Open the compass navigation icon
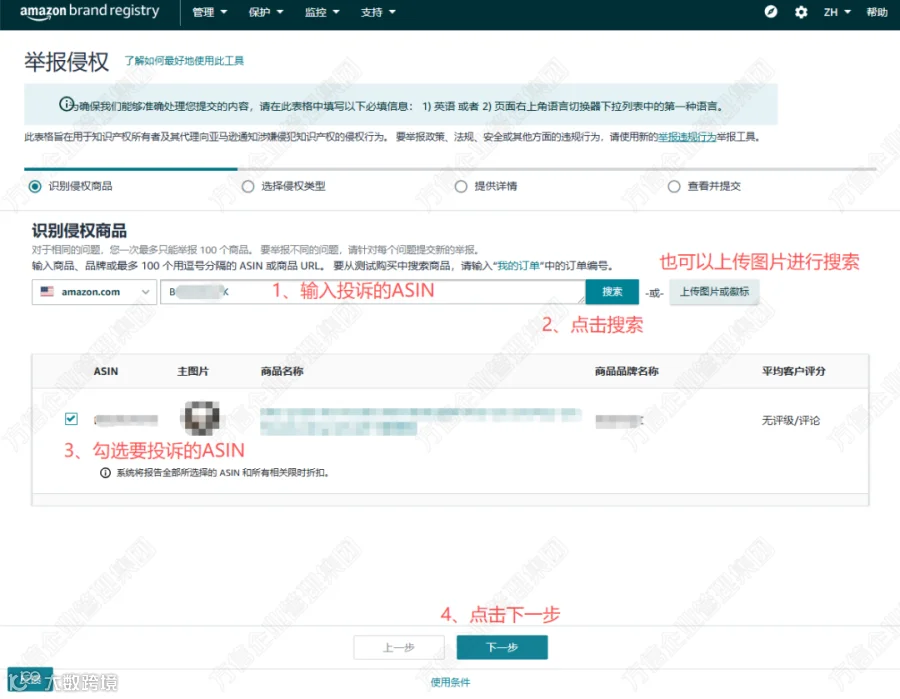Viewport: 900px width, 699px height. pos(771,11)
